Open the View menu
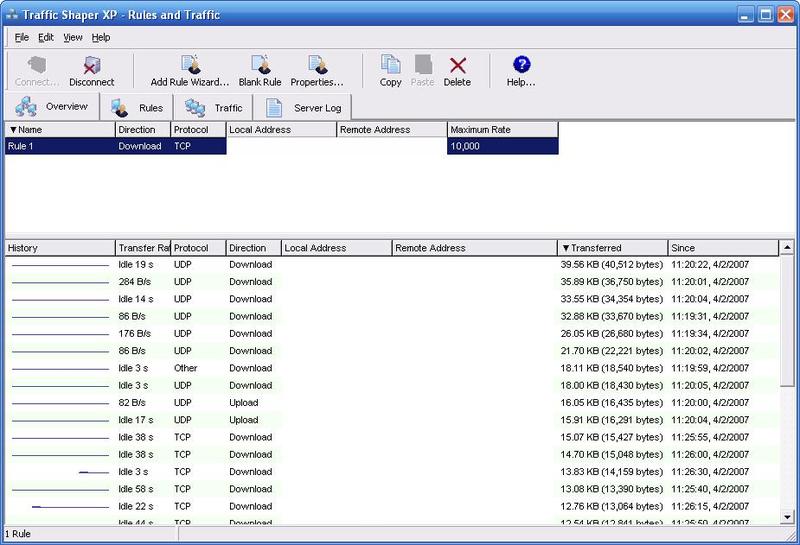 point(73,37)
